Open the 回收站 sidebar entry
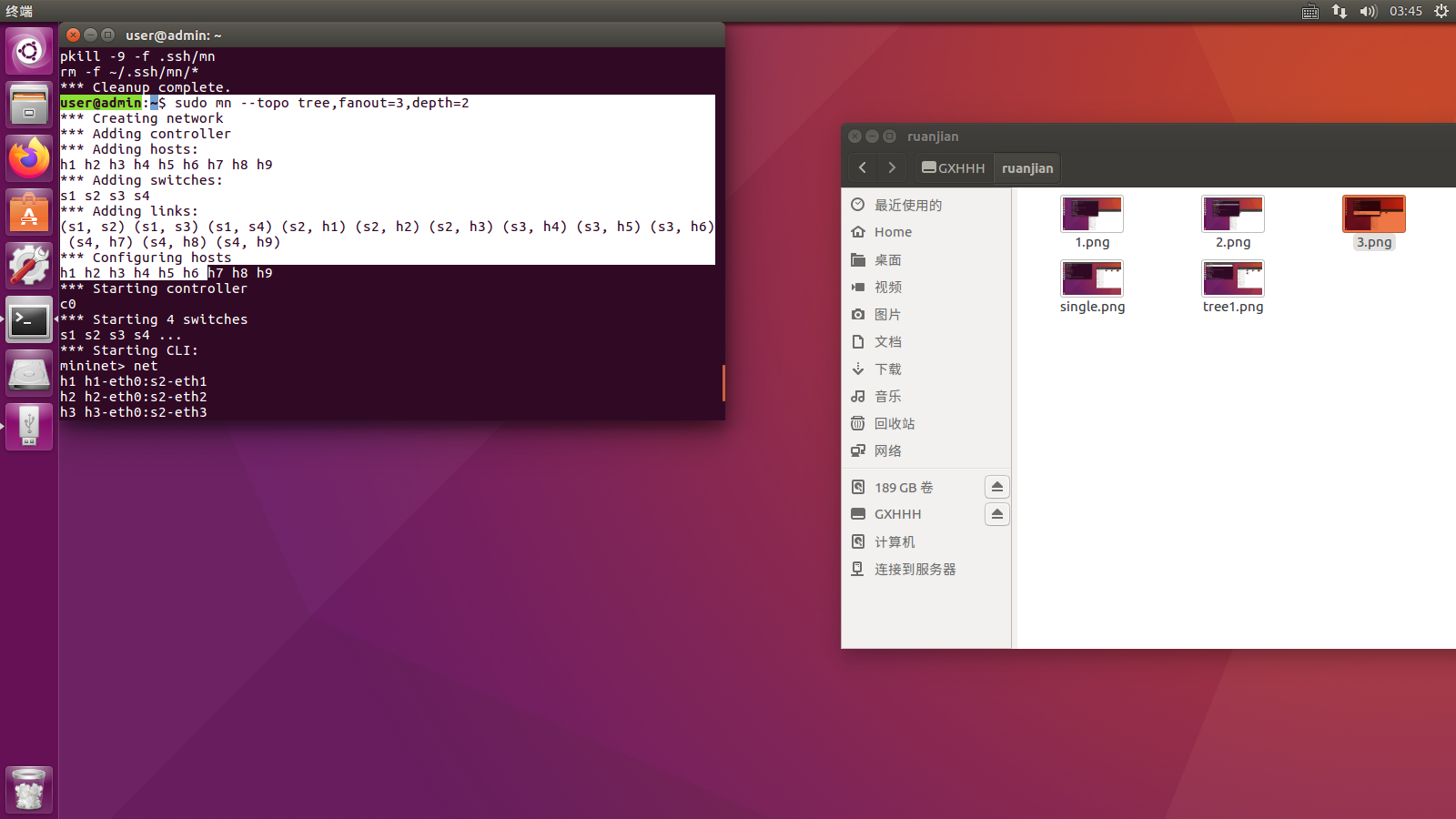 (x=894, y=423)
